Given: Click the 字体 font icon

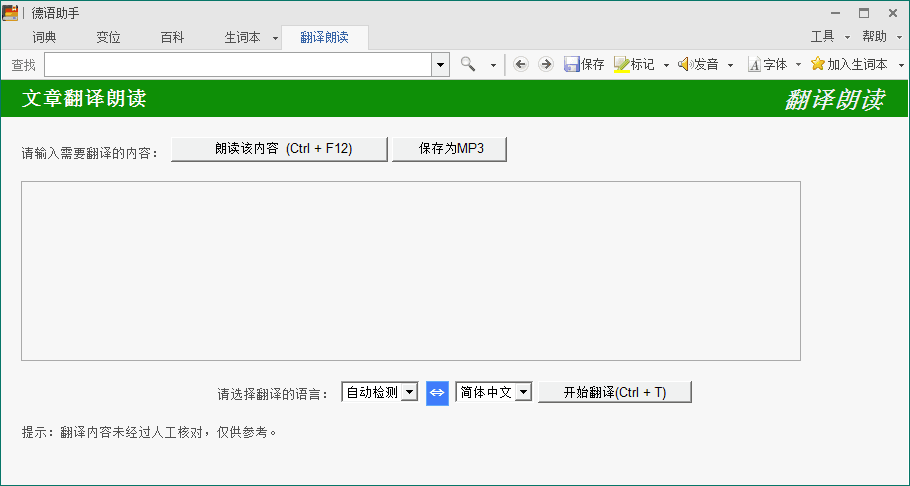Looking at the screenshot, I should [x=754, y=64].
